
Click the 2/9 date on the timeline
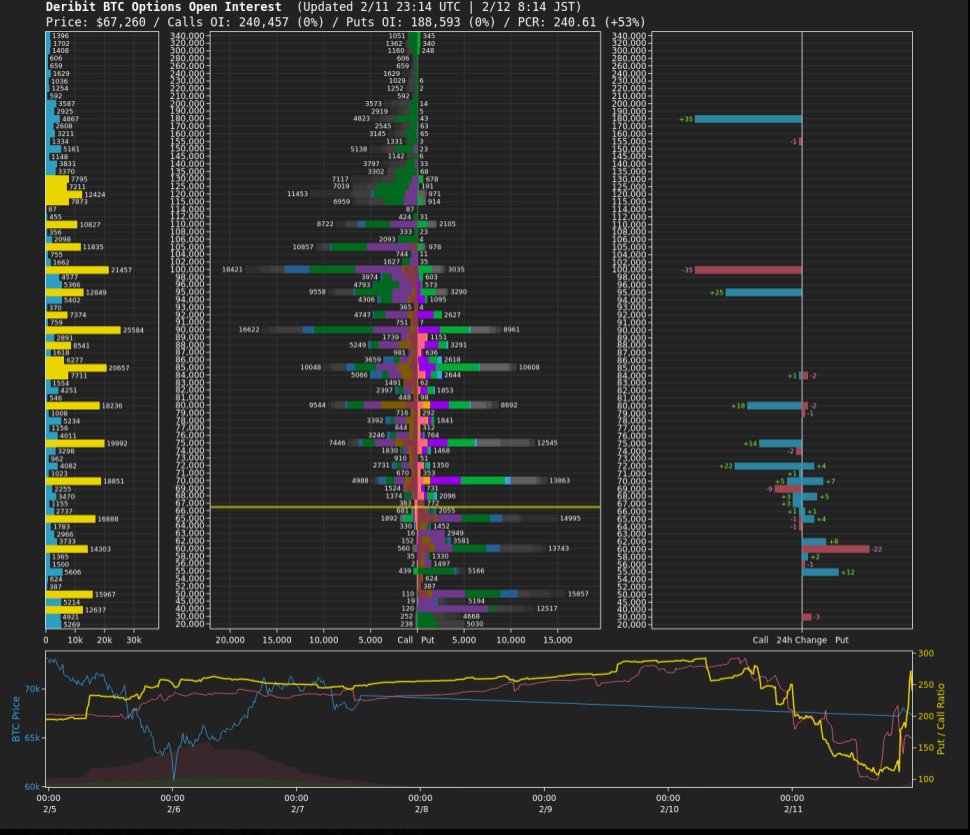coord(545,809)
